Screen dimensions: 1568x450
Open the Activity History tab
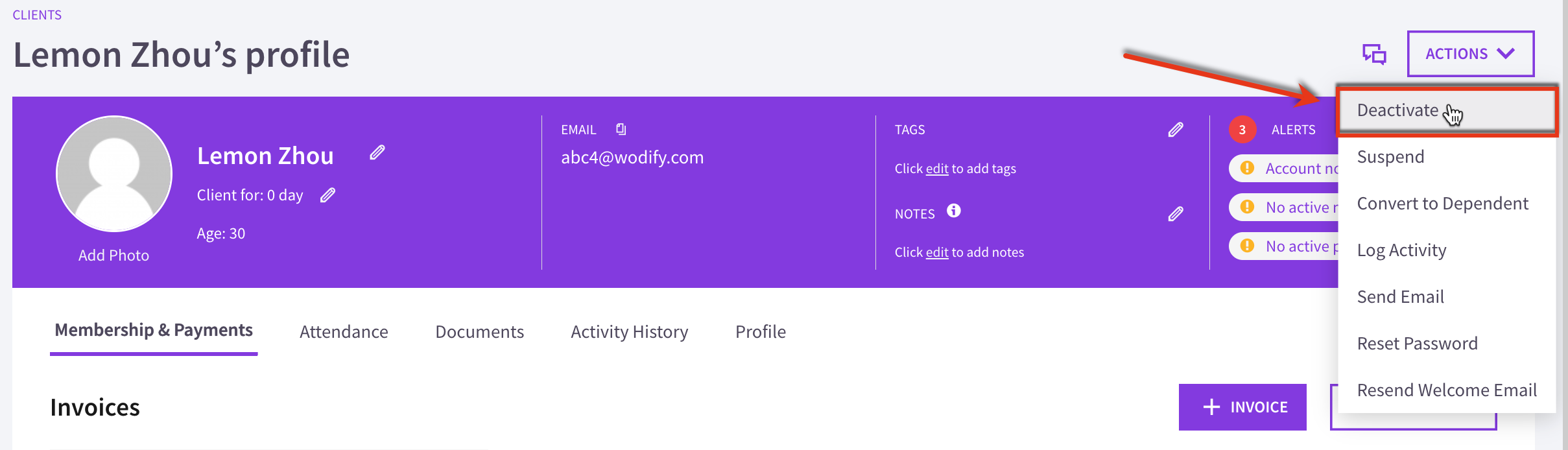point(629,332)
